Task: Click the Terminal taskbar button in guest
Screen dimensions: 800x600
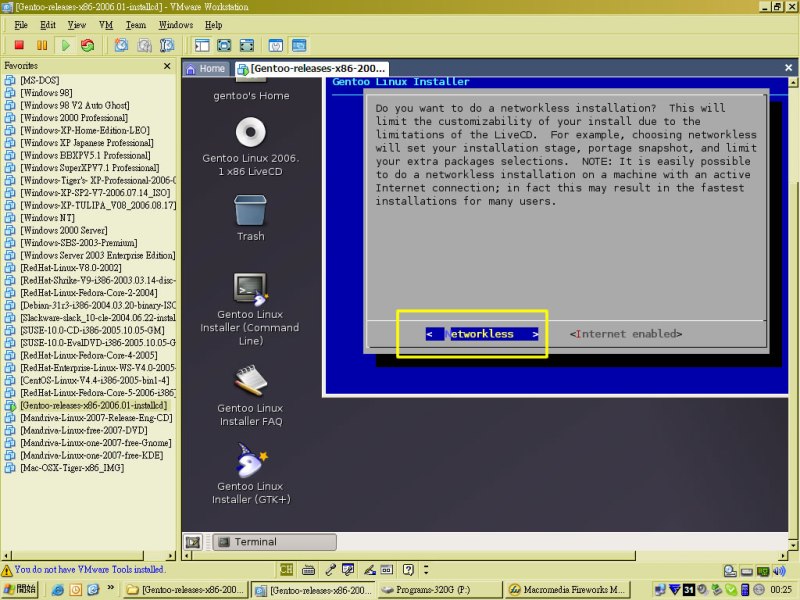Action: [274, 542]
